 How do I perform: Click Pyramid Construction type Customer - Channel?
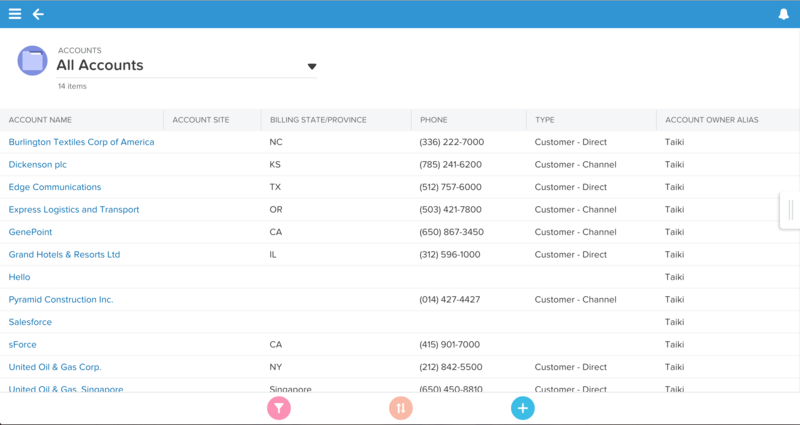click(576, 299)
